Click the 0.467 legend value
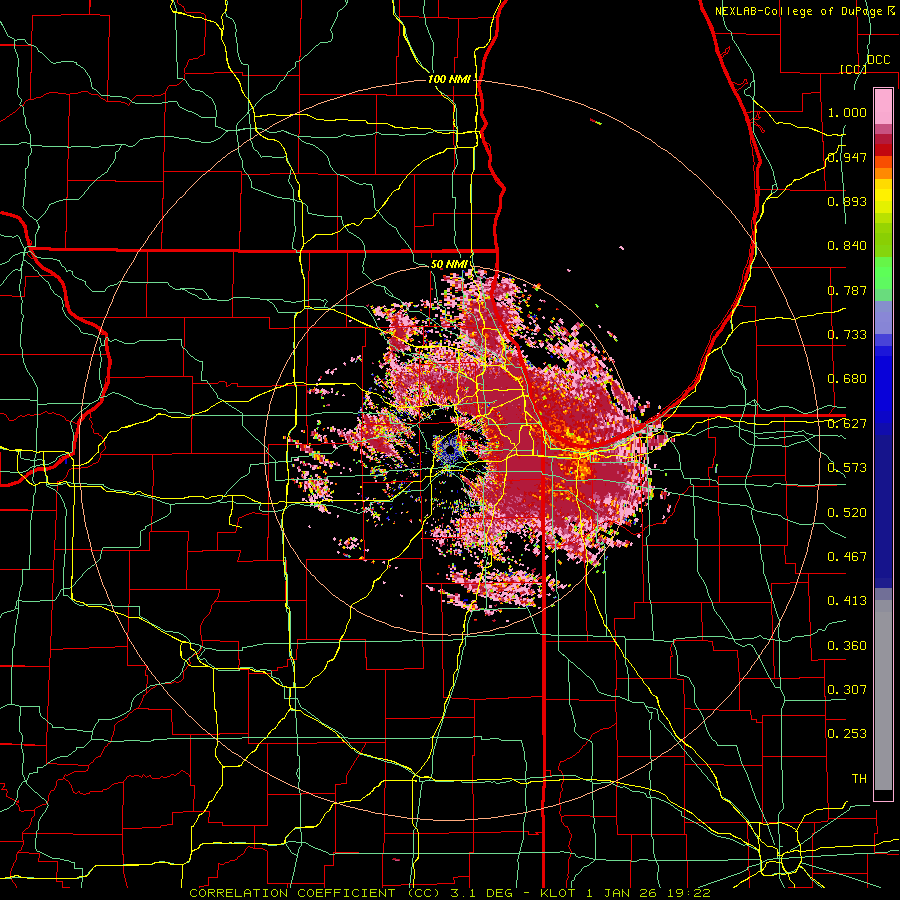 coord(847,557)
